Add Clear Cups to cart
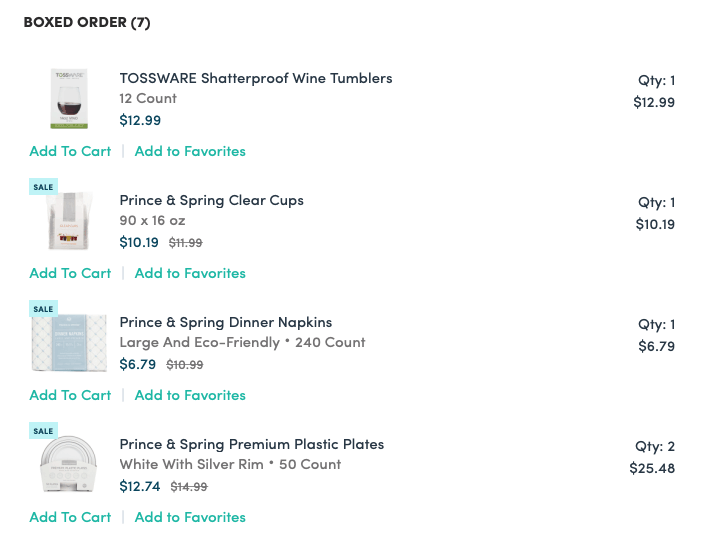Screen dimensions: 716x535 coord(70,273)
